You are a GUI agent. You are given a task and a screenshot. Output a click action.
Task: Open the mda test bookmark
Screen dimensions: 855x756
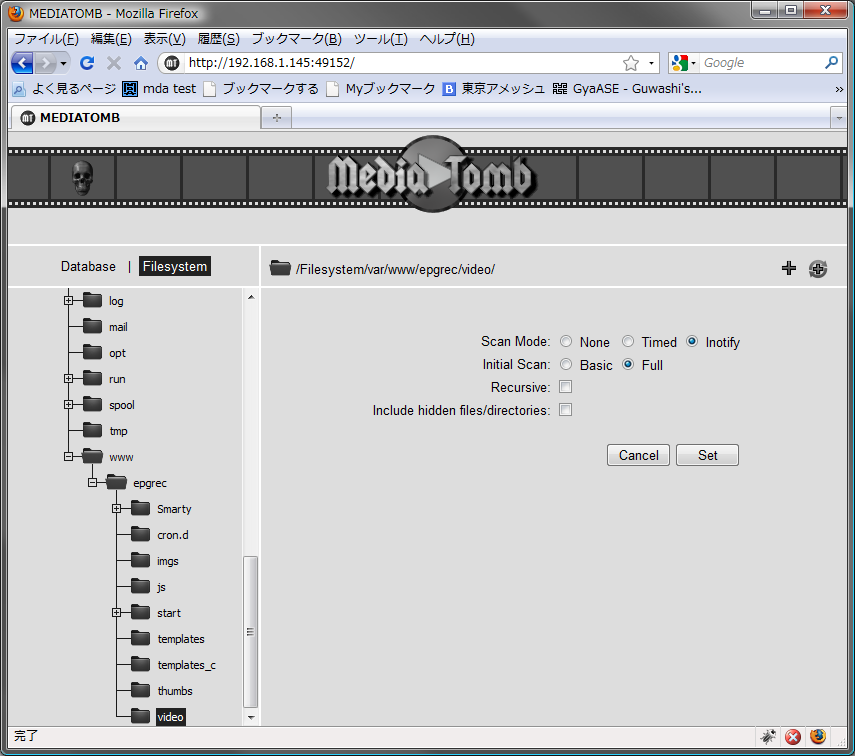click(159, 88)
